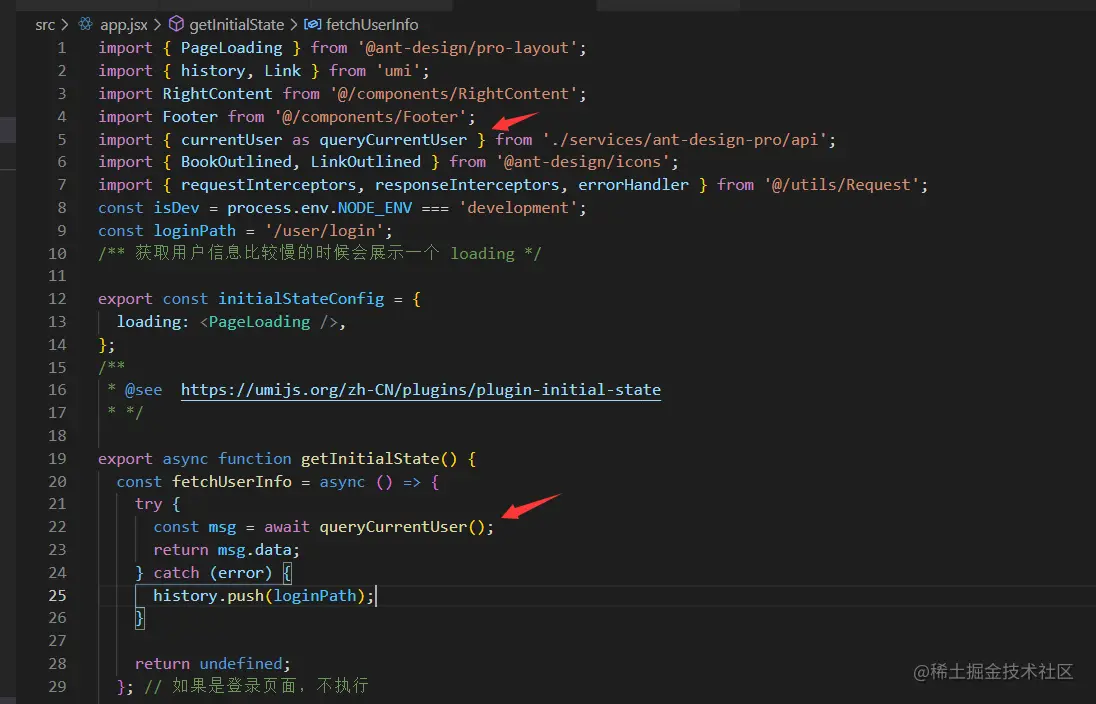Click 'msg.data' on line 23
The width and height of the screenshot is (1096, 704).
coord(254,549)
